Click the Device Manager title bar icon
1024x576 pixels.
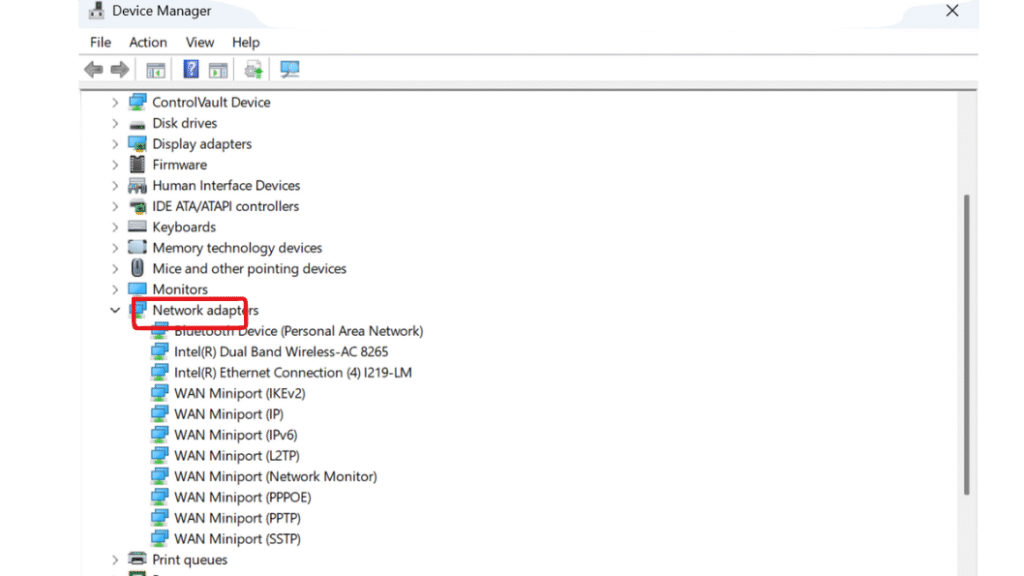[x=97, y=10]
